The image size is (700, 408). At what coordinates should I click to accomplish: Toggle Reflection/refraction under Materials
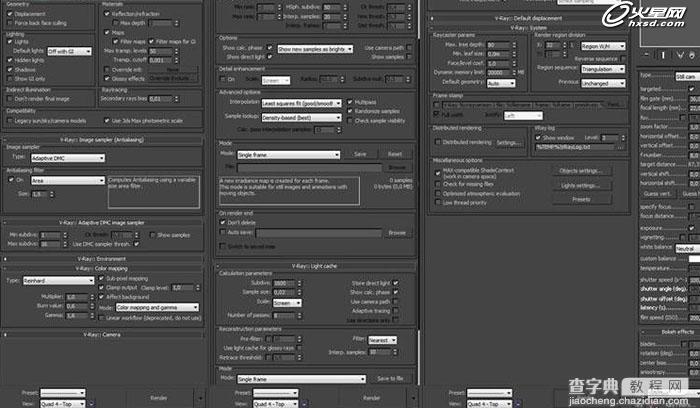click(x=107, y=14)
